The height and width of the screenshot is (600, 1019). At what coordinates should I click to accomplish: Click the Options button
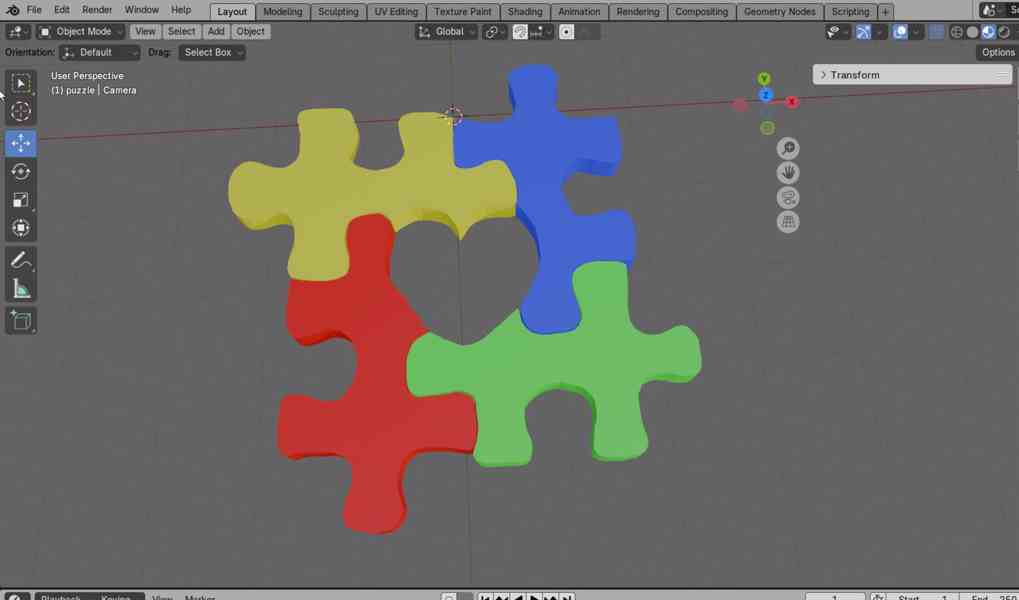tap(997, 52)
